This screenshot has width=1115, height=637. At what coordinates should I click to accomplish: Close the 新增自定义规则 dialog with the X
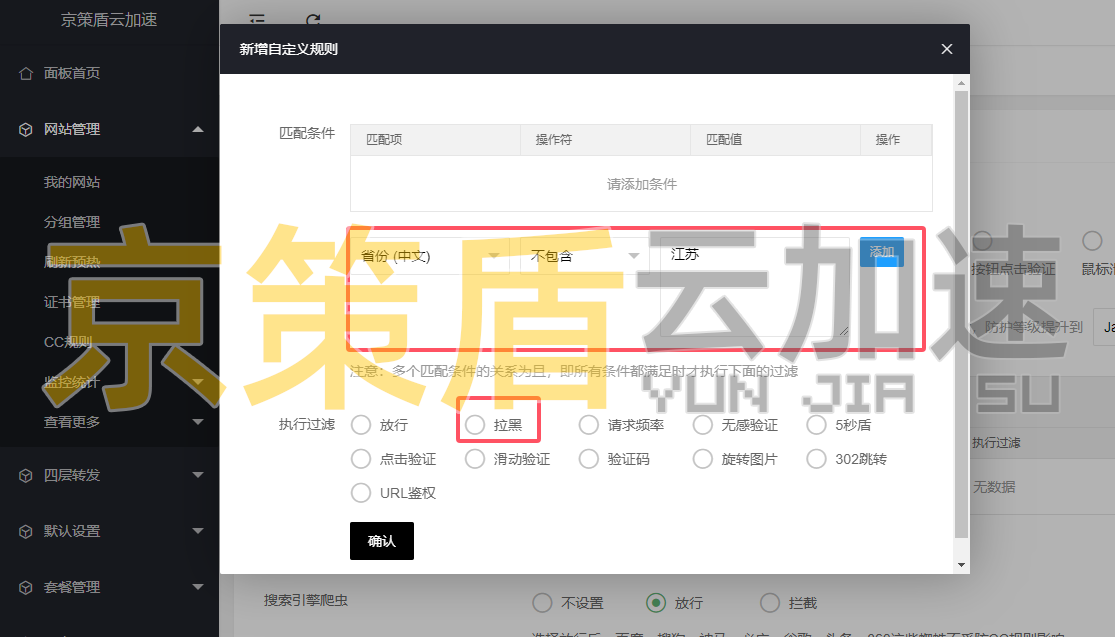(x=946, y=48)
